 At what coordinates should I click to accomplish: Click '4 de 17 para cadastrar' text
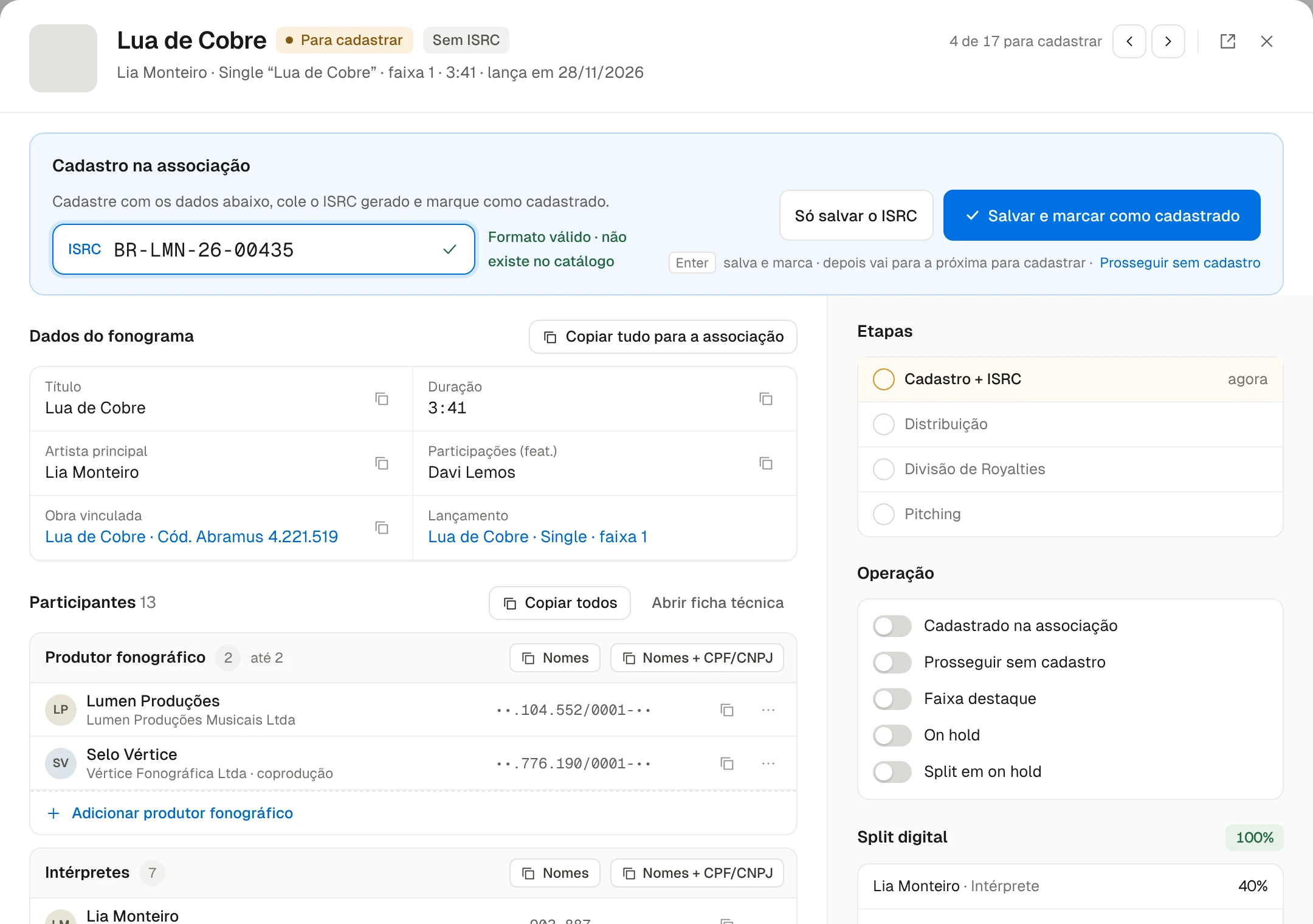coord(1025,41)
